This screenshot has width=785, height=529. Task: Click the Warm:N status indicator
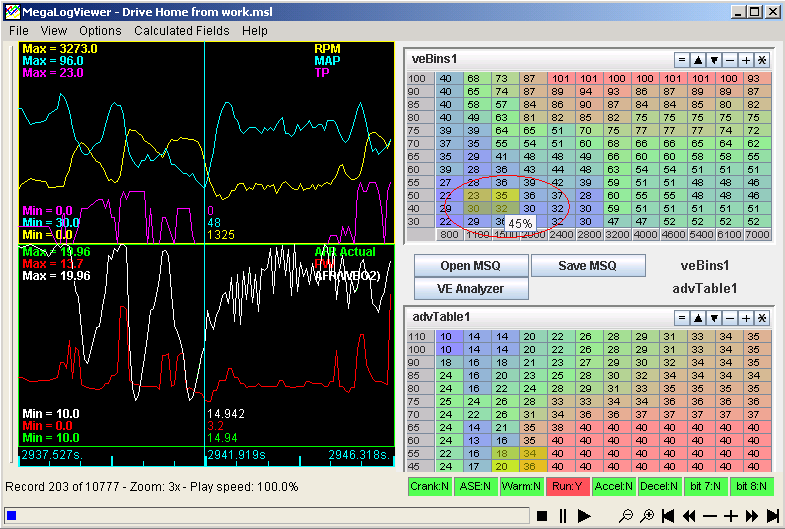[521, 486]
